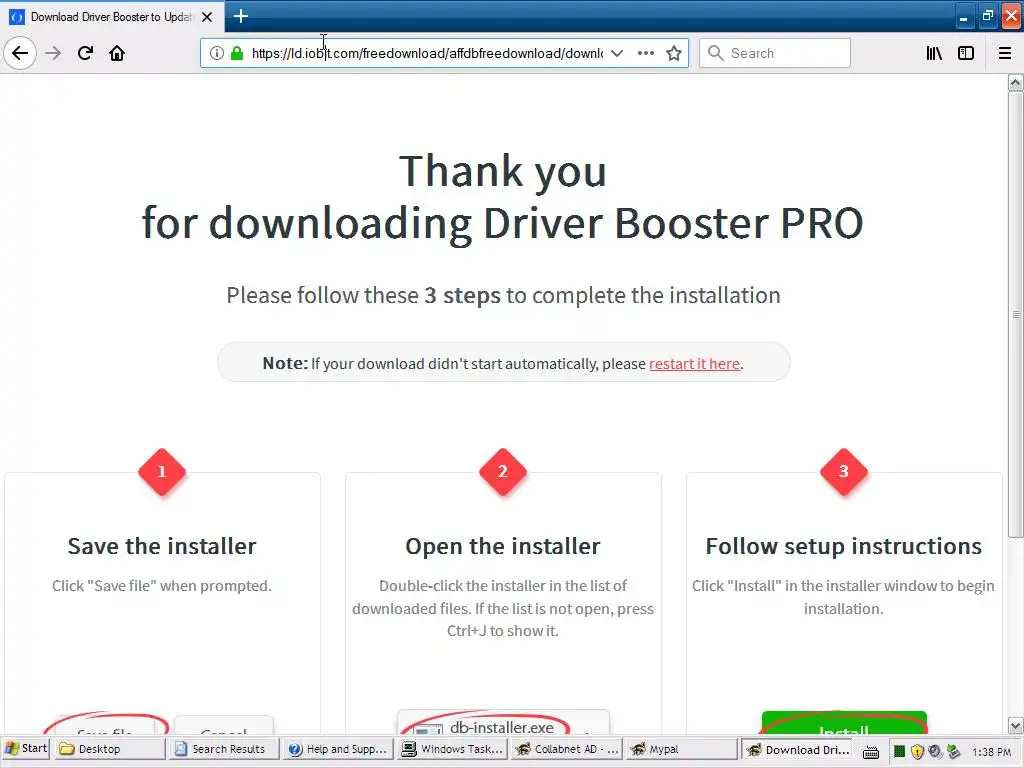Image resolution: width=1024 pixels, height=768 pixels.
Task: Open the on-screen keyboard tray icon
Action: click(x=871, y=752)
